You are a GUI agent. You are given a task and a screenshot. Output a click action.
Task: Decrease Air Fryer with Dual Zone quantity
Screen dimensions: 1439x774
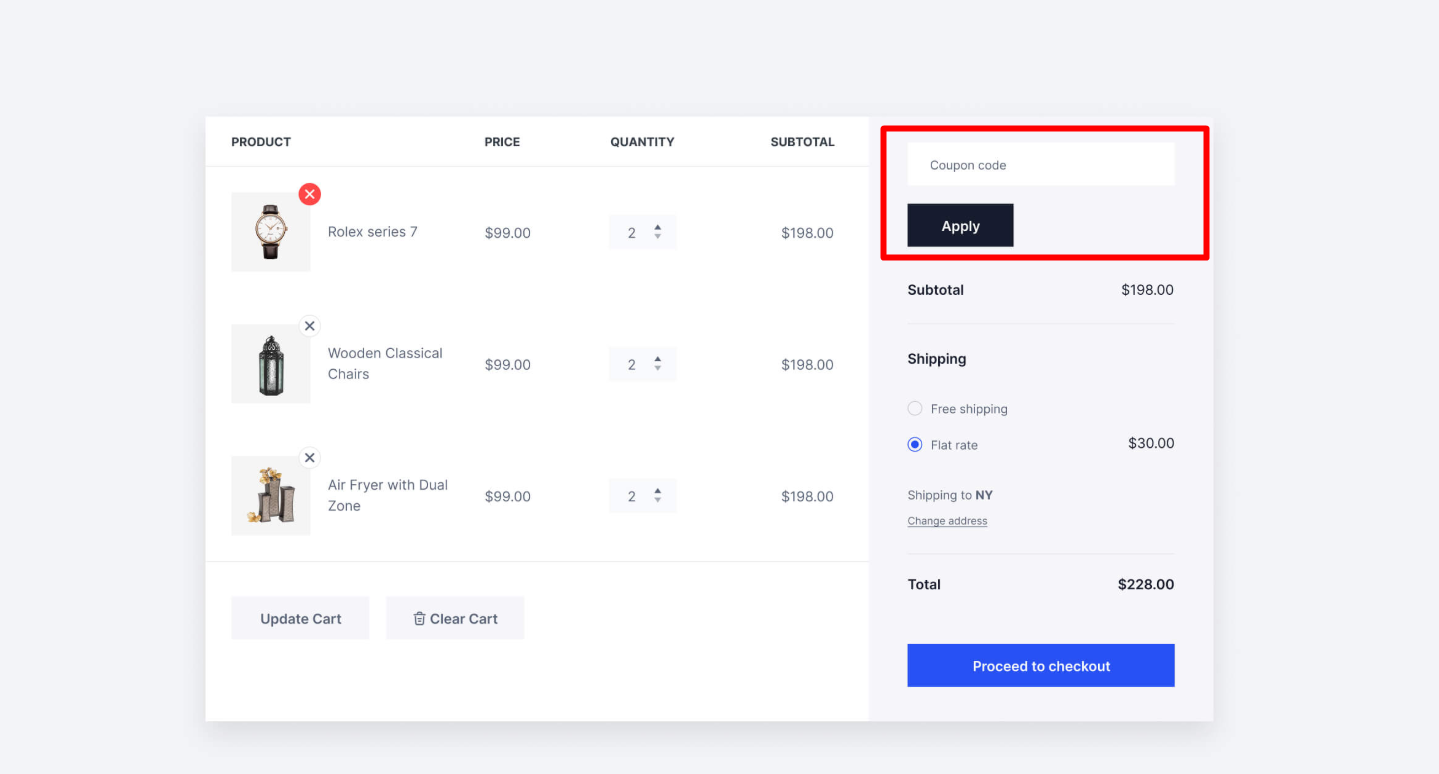point(657,500)
